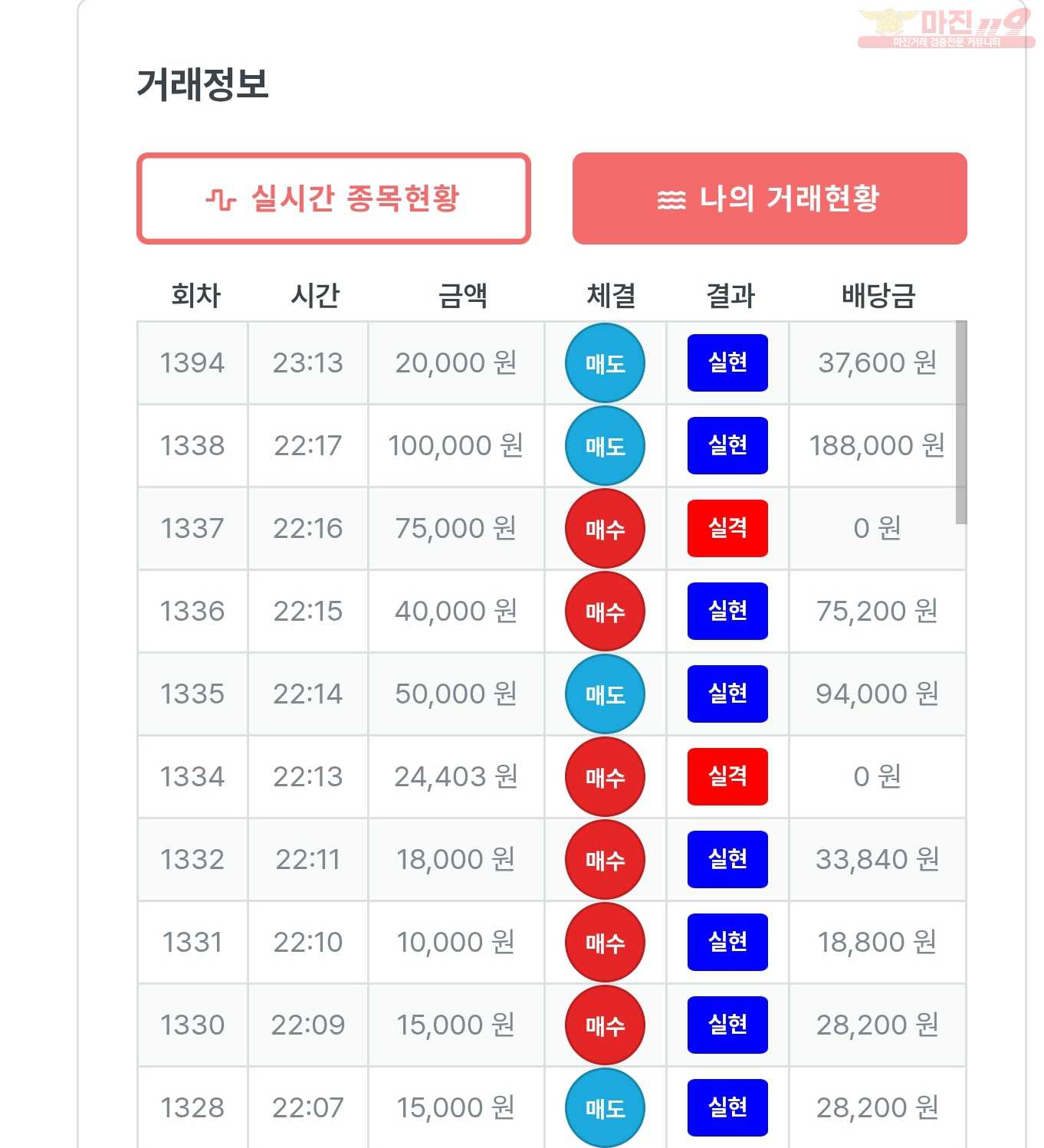This screenshot has width=1044, height=1148.
Task: Click the 매수 circle for round 1332
Action: click(x=605, y=860)
